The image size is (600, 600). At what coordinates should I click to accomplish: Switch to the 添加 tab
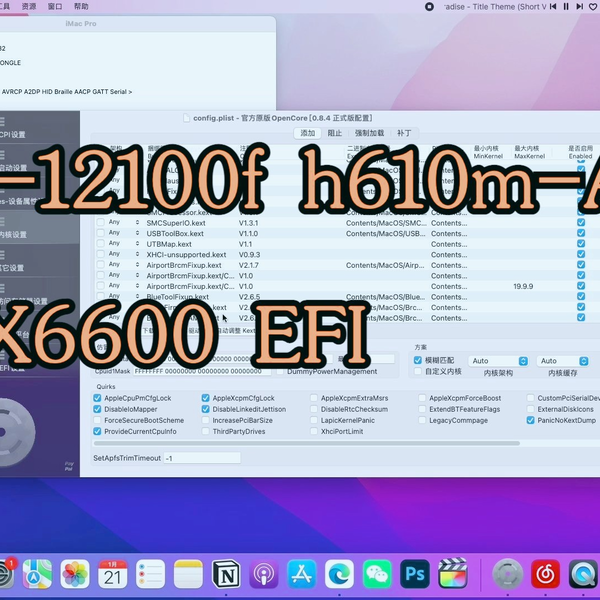308,133
